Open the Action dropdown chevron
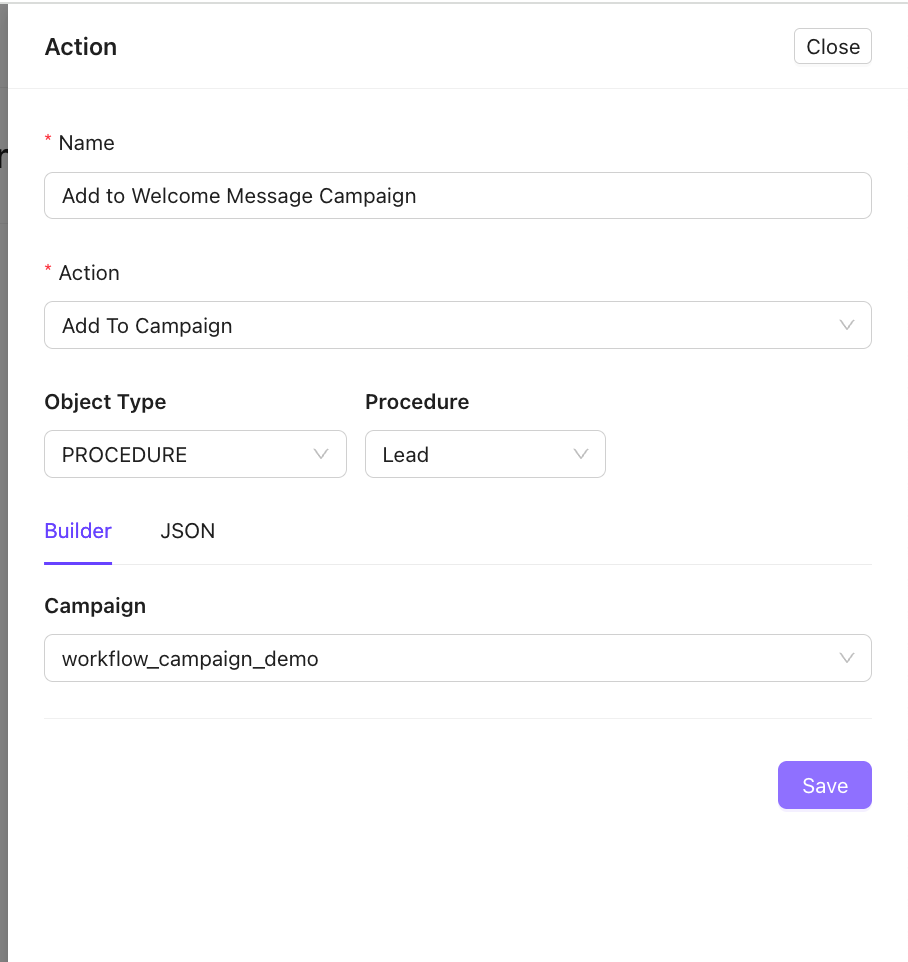Viewport: 908px width, 962px height. 846,325
